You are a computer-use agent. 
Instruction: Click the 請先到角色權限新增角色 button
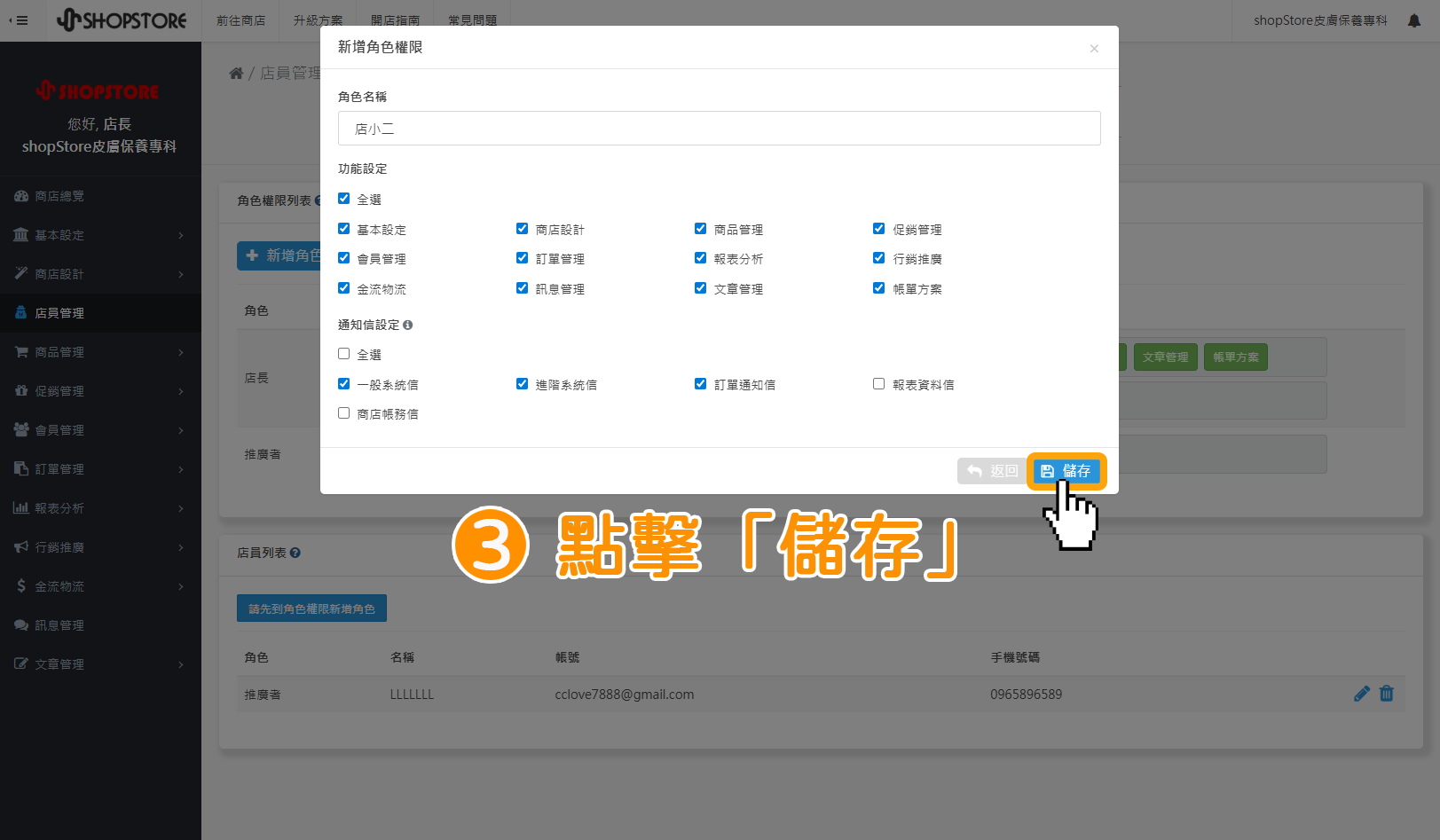pyautogui.click(x=311, y=608)
